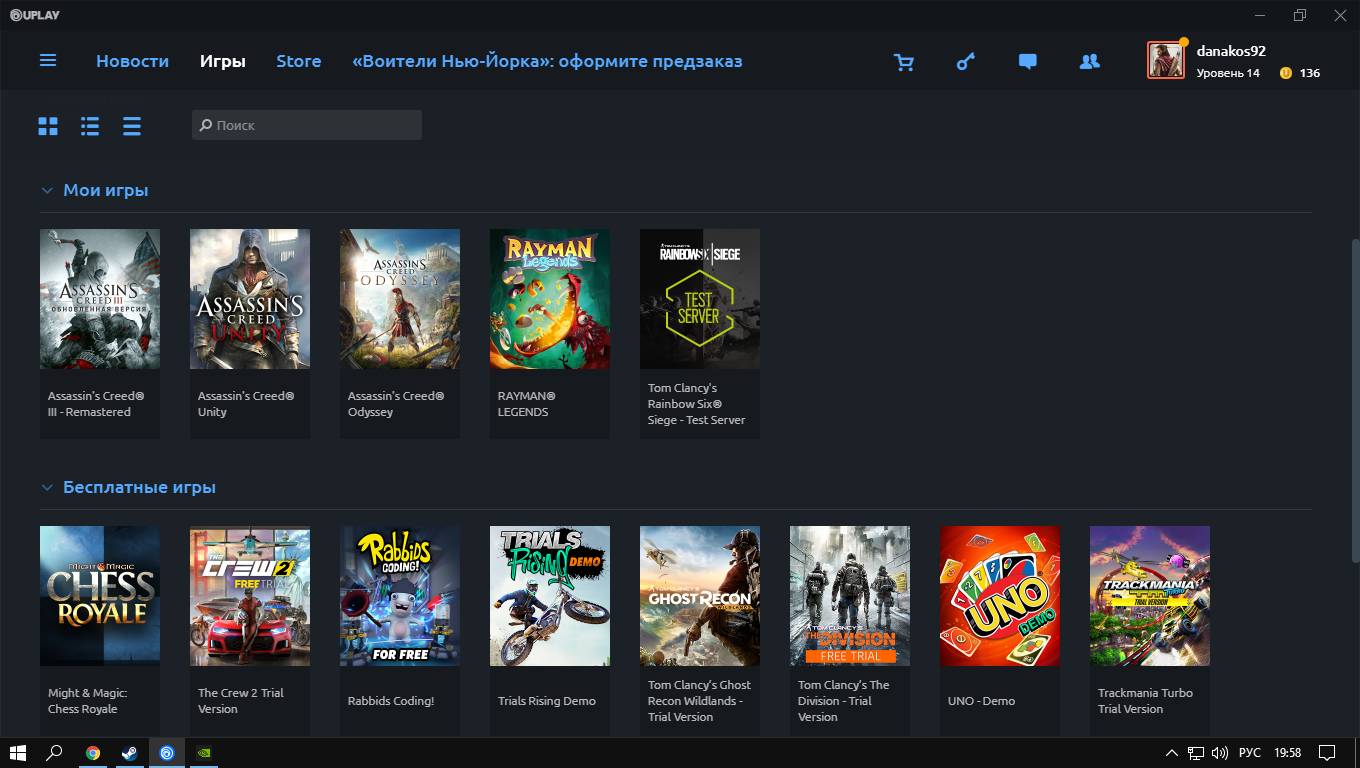Click the РУС language indicator

coord(1250,752)
